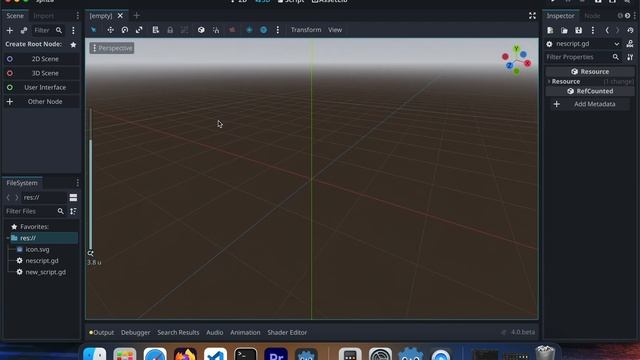The image size is (640, 360).
Task: Click the instantiate child scene link icon
Action: tap(24, 30)
